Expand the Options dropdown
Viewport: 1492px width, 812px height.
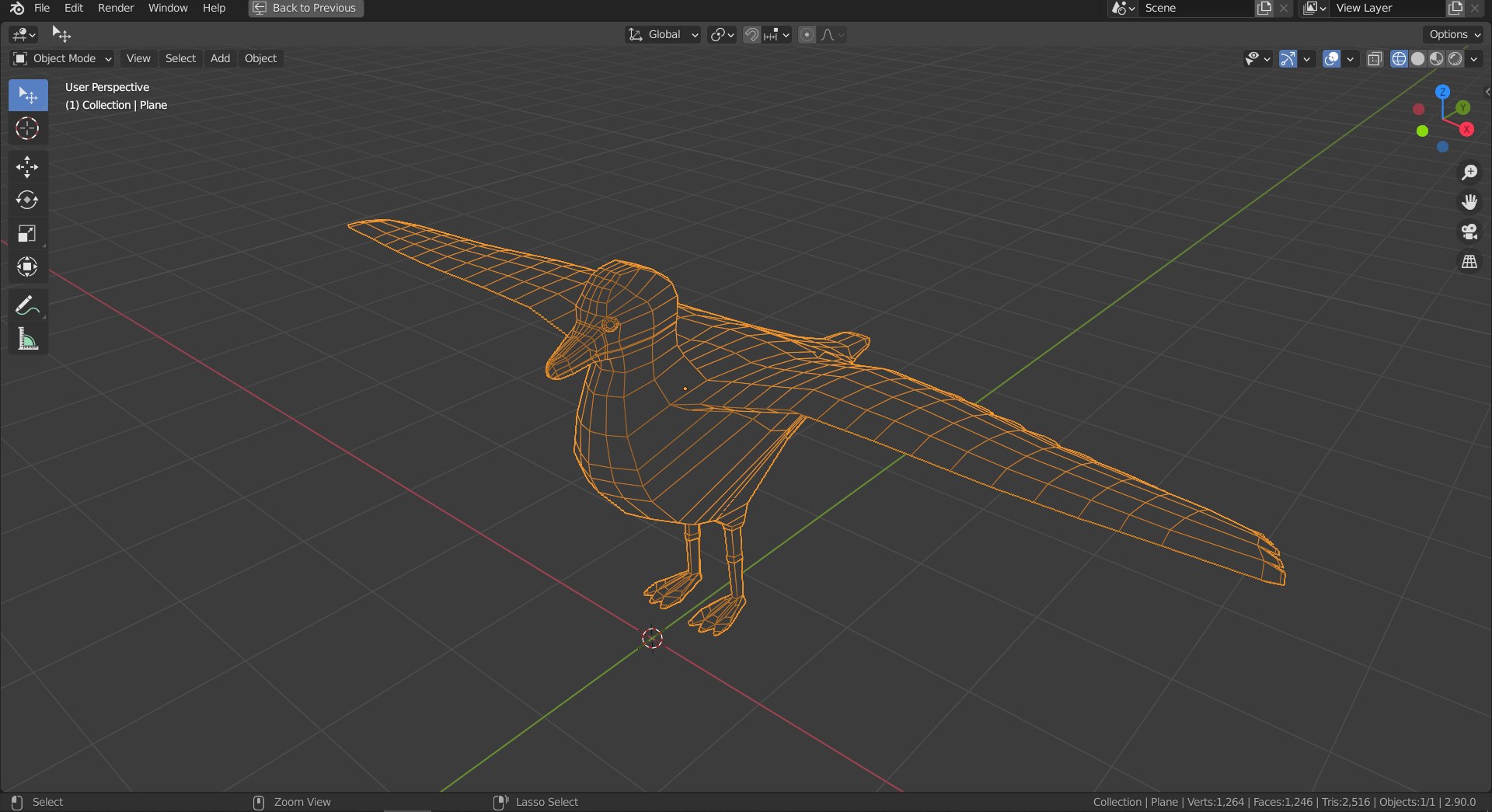[x=1453, y=34]
